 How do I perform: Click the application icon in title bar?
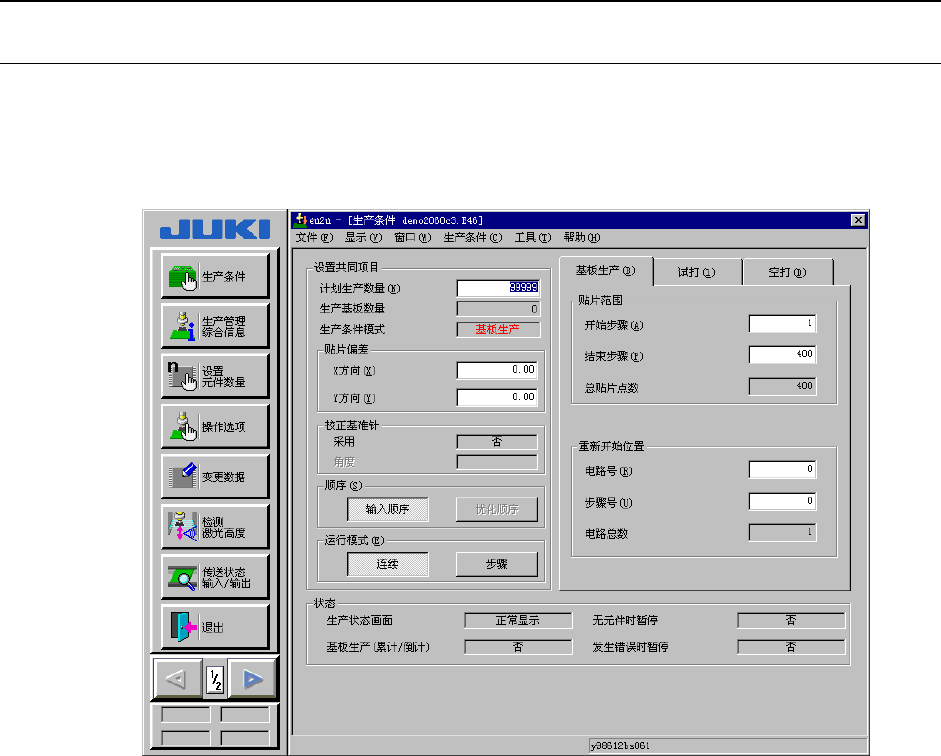click(301, 220)
